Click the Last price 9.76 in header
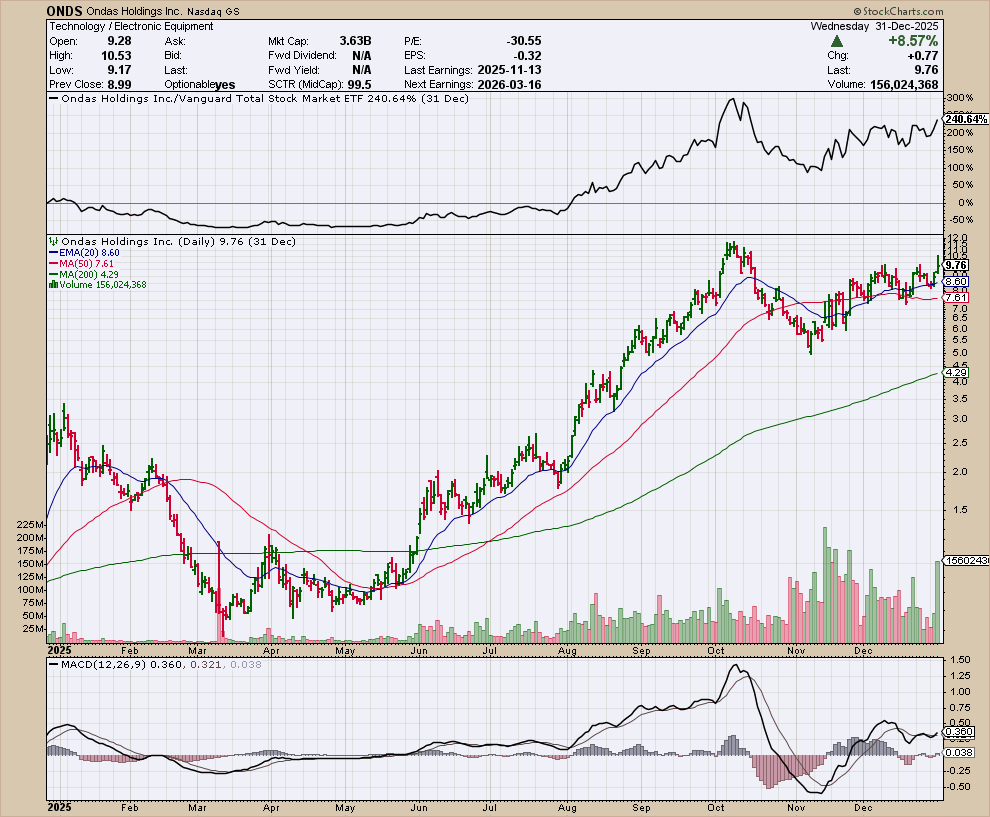Screen dimensions: 990x817 (x=926, y=70)
